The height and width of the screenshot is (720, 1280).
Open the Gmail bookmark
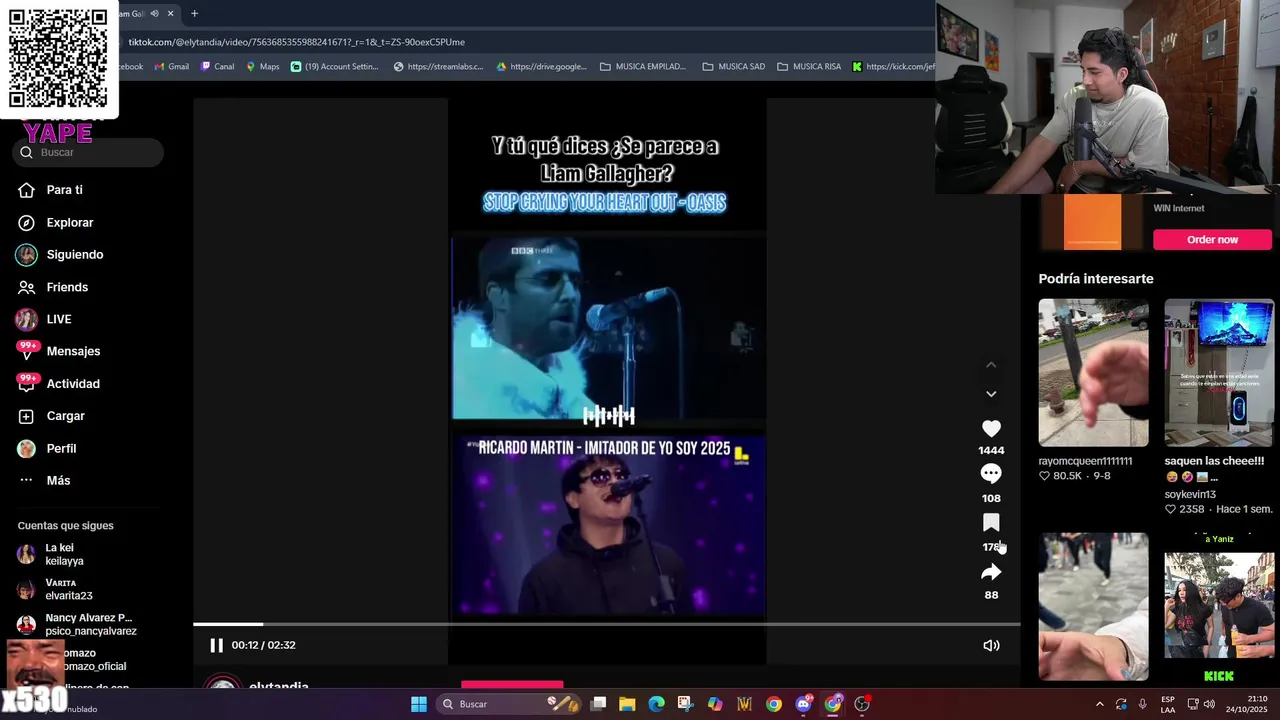(x=171, y=67)
